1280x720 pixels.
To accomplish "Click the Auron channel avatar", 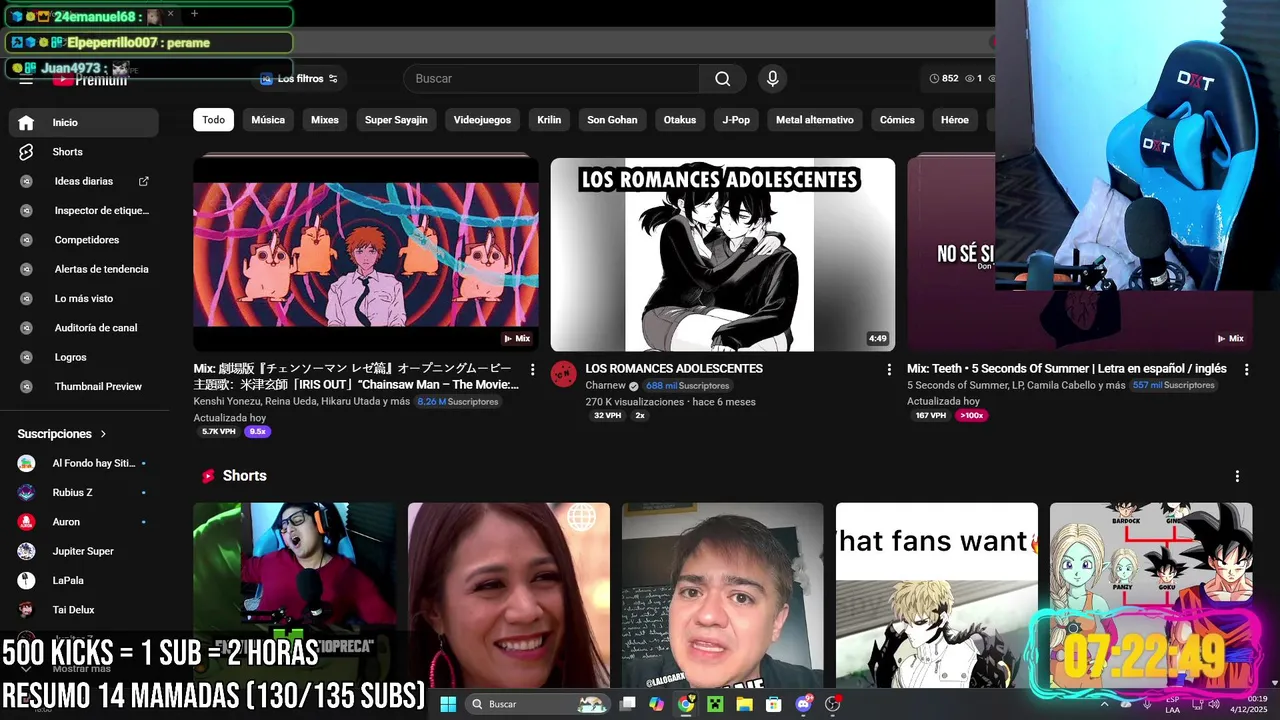I will [27, 522].
